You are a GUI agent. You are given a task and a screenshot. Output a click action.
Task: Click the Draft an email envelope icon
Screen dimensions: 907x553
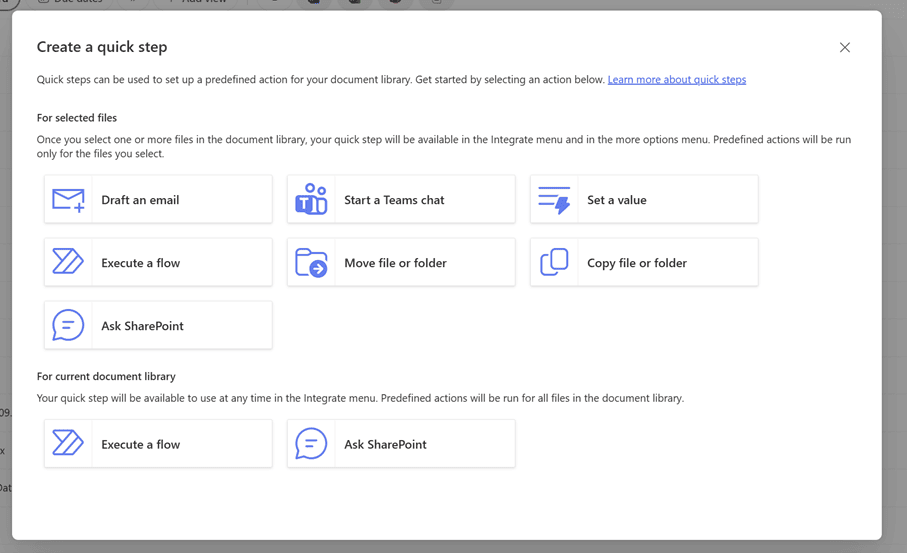click(68, 200)
